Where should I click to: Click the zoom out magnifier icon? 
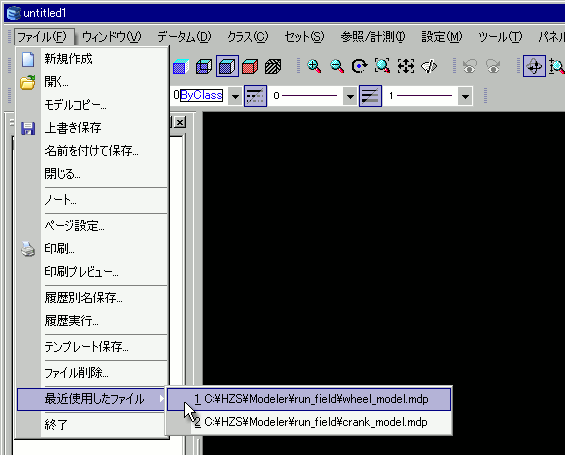coord(337,66)
